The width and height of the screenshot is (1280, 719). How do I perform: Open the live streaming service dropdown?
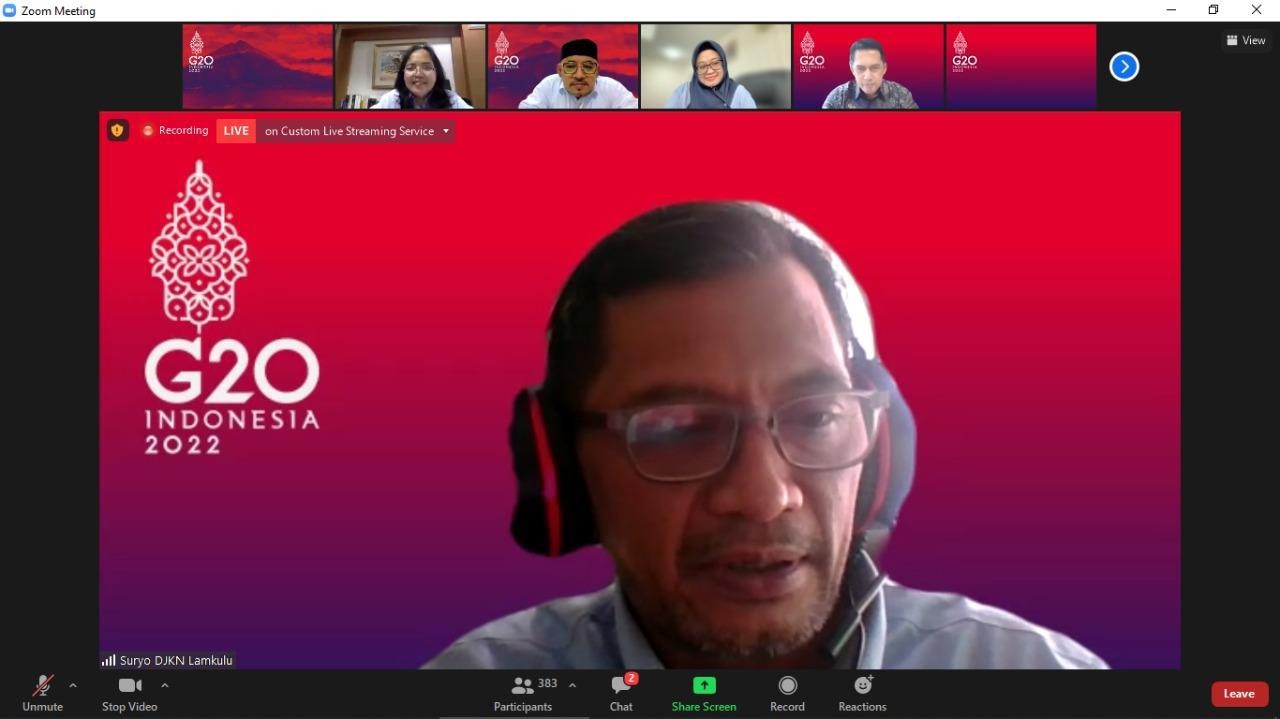click(446, 131)
